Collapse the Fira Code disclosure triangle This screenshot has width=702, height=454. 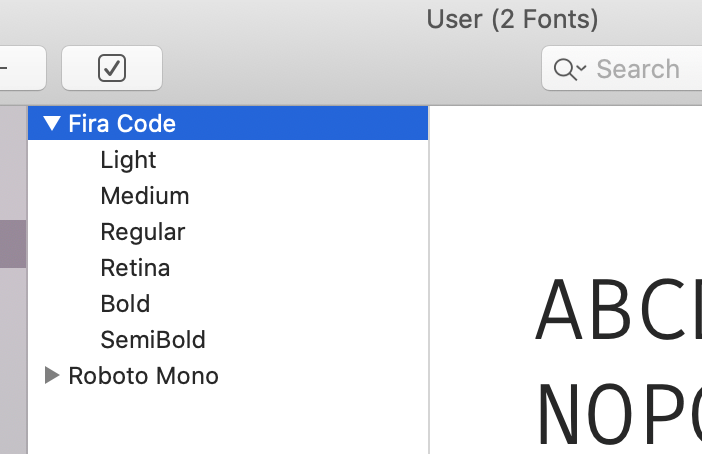pyautogui.click(x=52, y=123)
